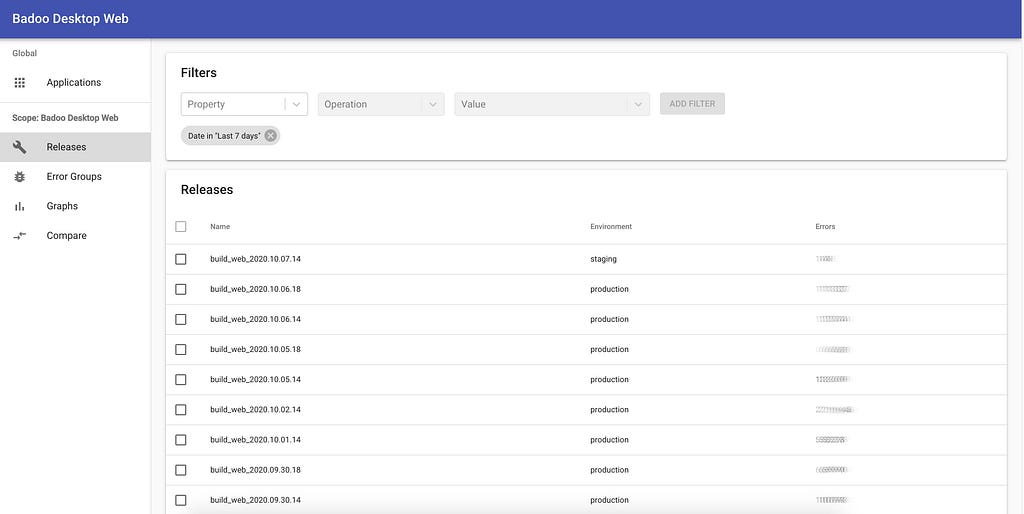Click "production" in the build_web_2020.10.06.18 row
The height and width of the screenshot is (514, 1024).
pos(609,289)
